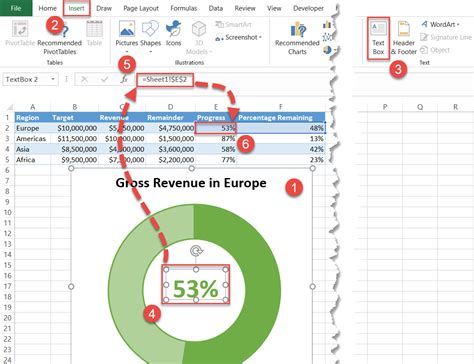Open the Formulas tab
474x364 pixels.
184,8
